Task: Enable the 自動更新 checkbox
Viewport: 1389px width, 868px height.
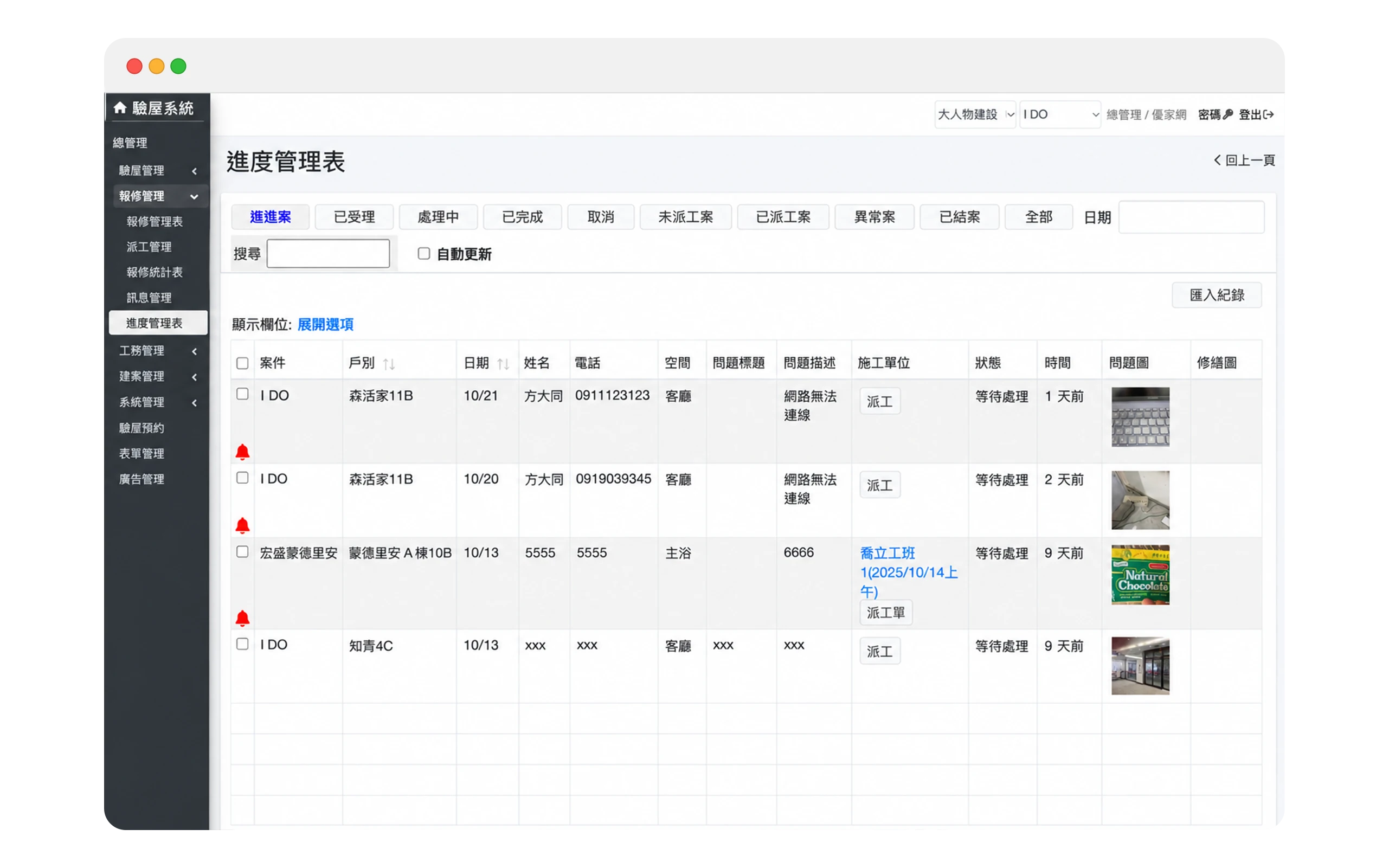Action: click(423, 253)
